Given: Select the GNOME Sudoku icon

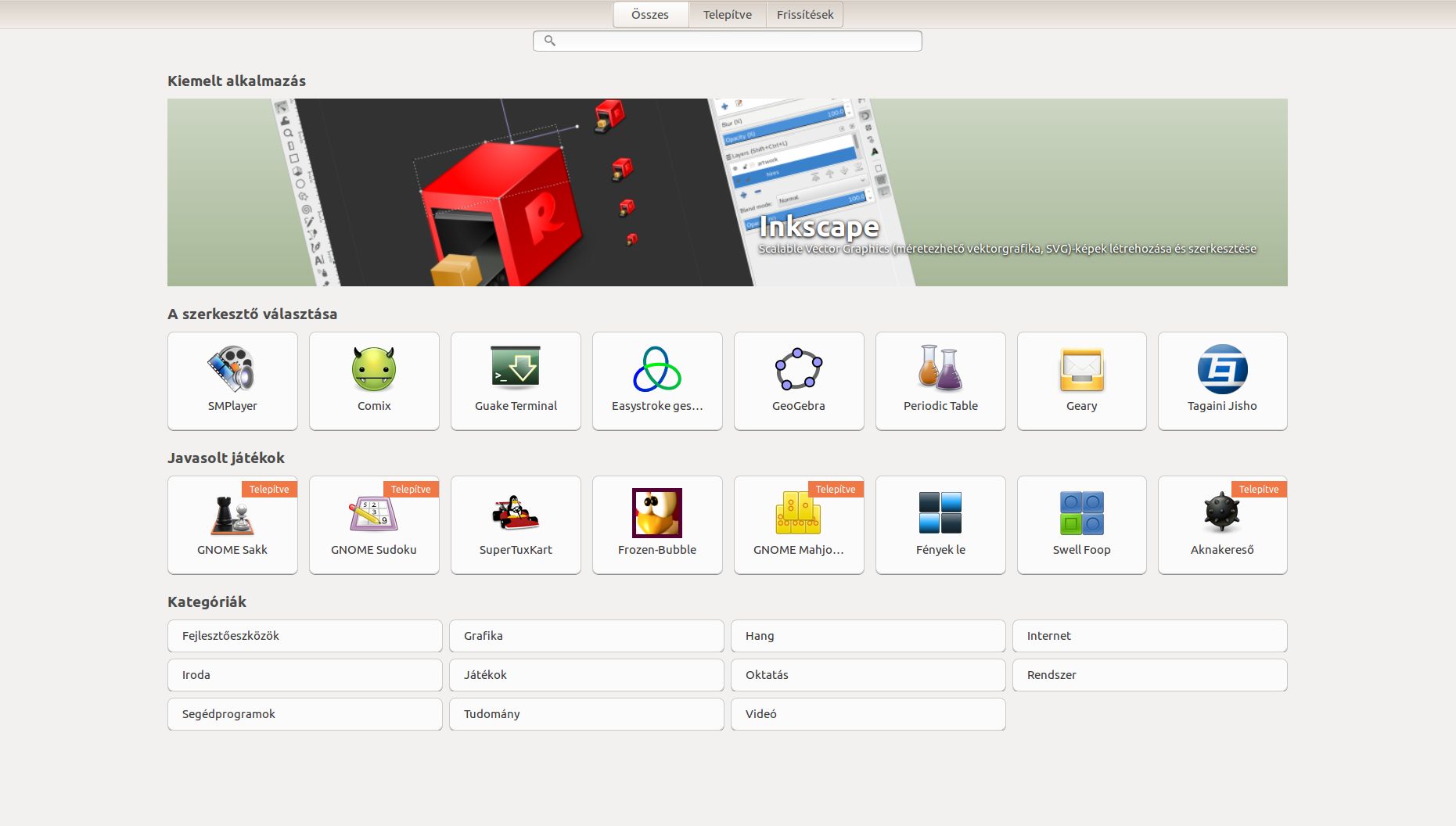Looking at the screenshot, I should tap(374, 514).
